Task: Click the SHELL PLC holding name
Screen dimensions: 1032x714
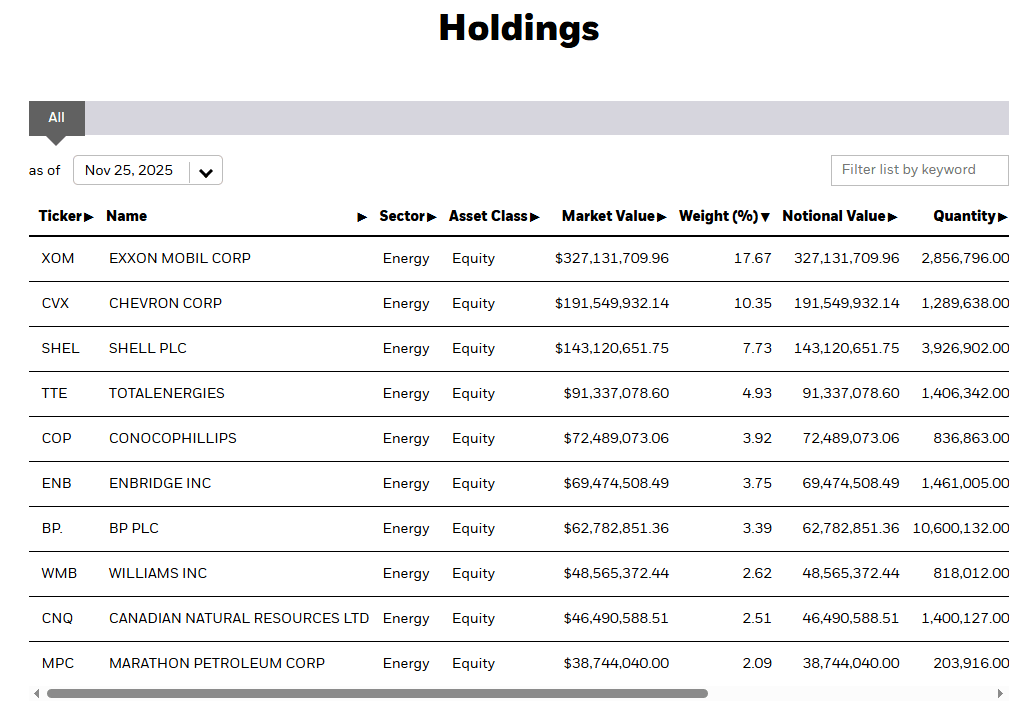Action: 148,348
